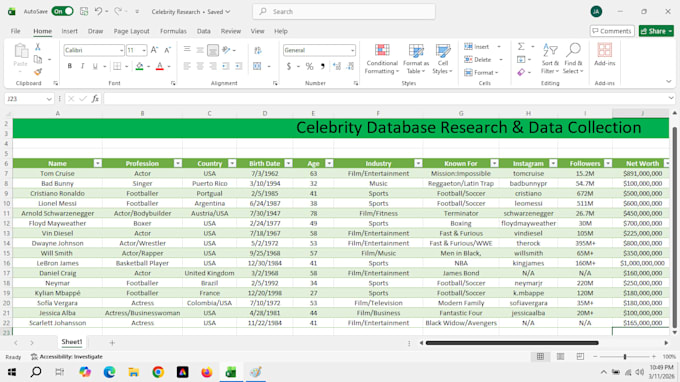This screenshot has width=680, height=382.
Task: Open the General number format dropdown
Action: pos(352,50)
